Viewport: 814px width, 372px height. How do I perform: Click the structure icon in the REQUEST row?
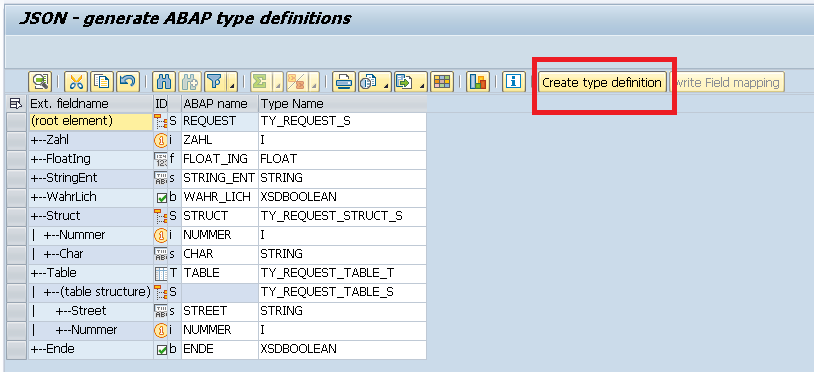click(160, 121)
